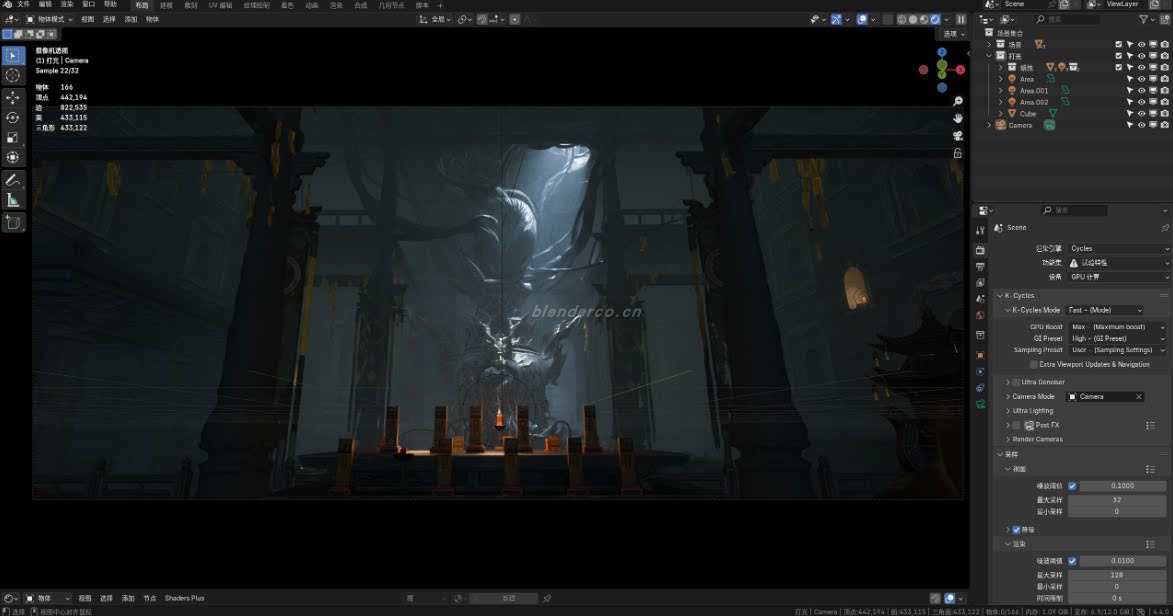Viewport: 1173px width, 616px height.
Task: Select the Rotate tool
Action: point(13,118)
